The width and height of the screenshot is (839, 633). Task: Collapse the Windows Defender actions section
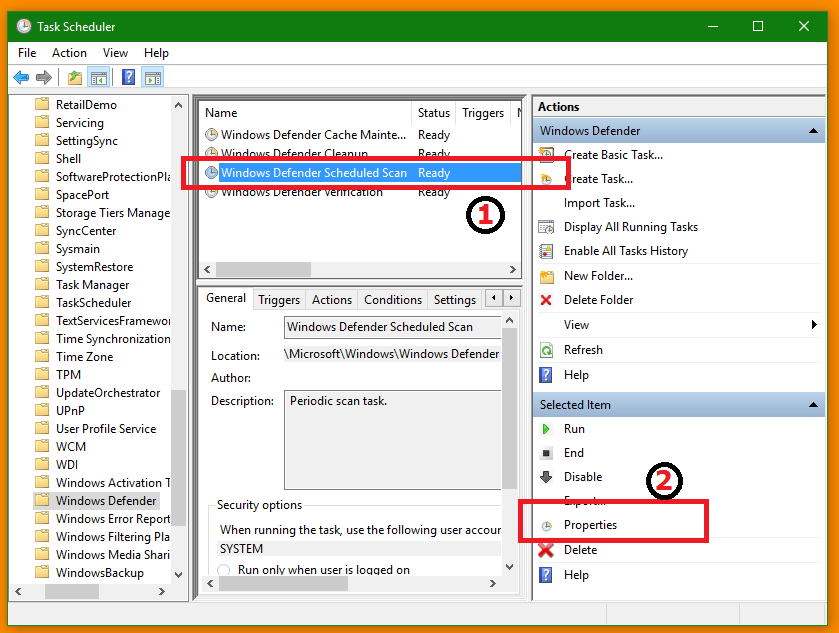816,131
